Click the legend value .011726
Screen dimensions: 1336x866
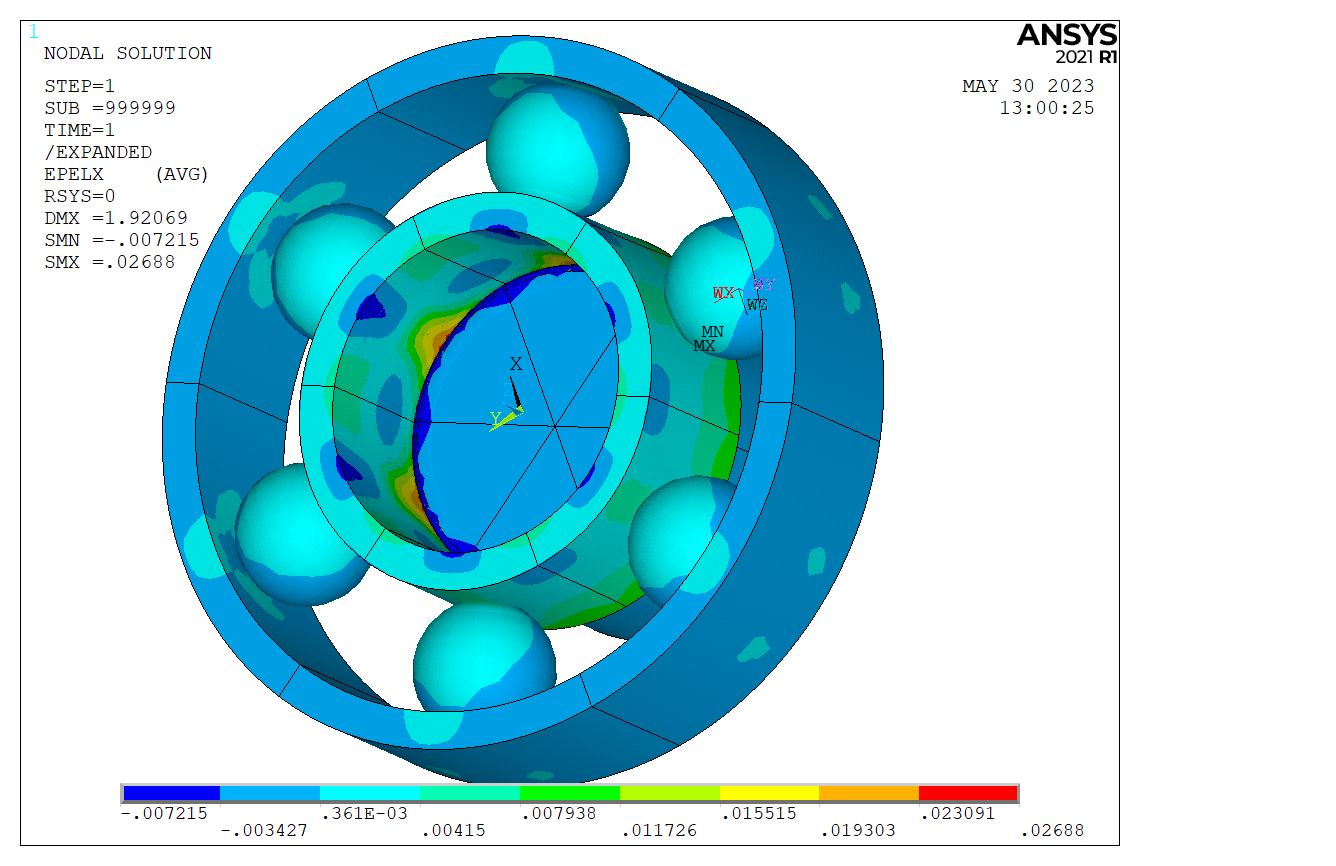(x=659, y=831)
